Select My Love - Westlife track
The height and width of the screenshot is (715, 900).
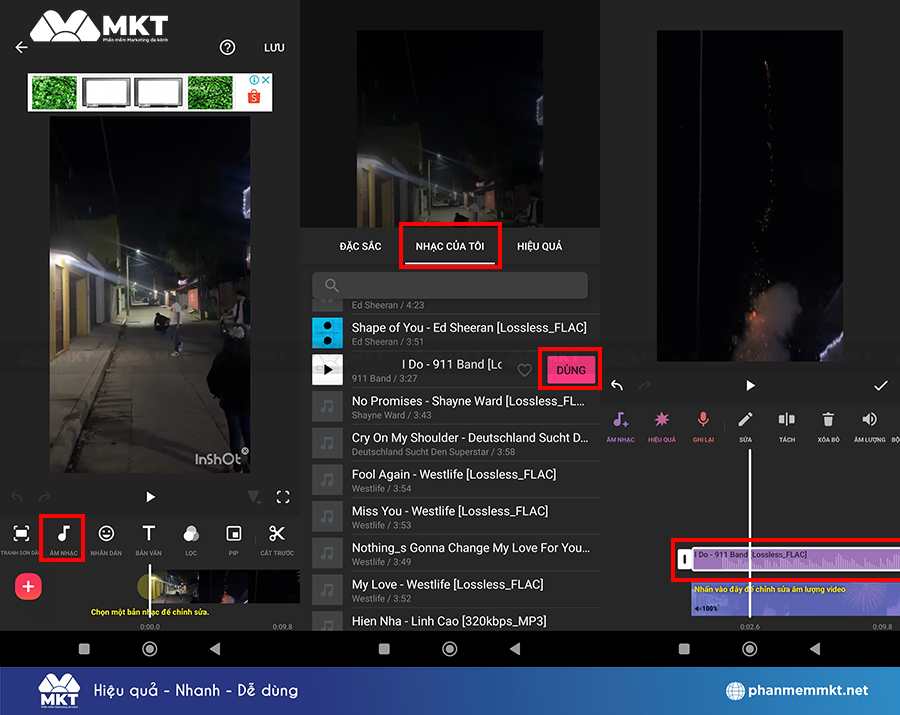coord(456,590)
